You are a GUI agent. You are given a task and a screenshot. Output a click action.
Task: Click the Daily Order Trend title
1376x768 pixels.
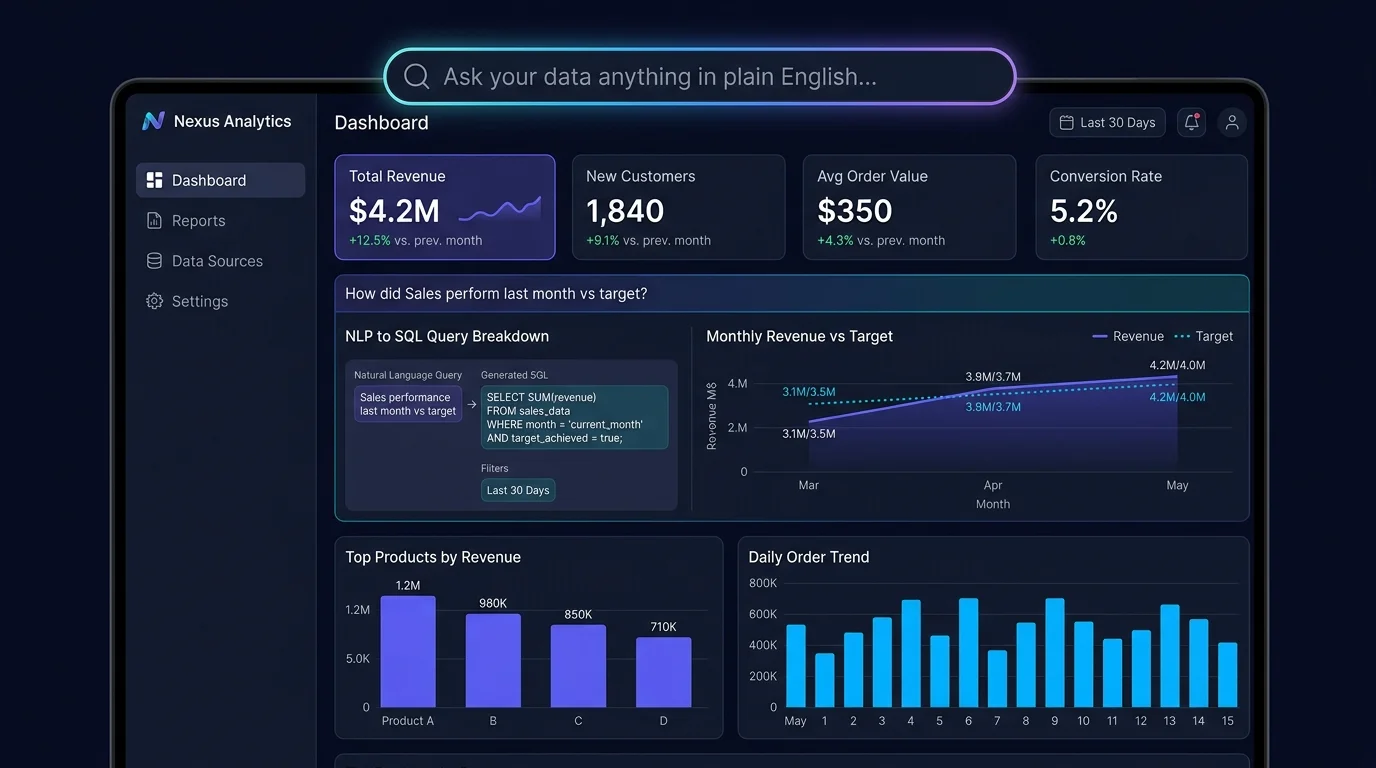pos(809,557)
